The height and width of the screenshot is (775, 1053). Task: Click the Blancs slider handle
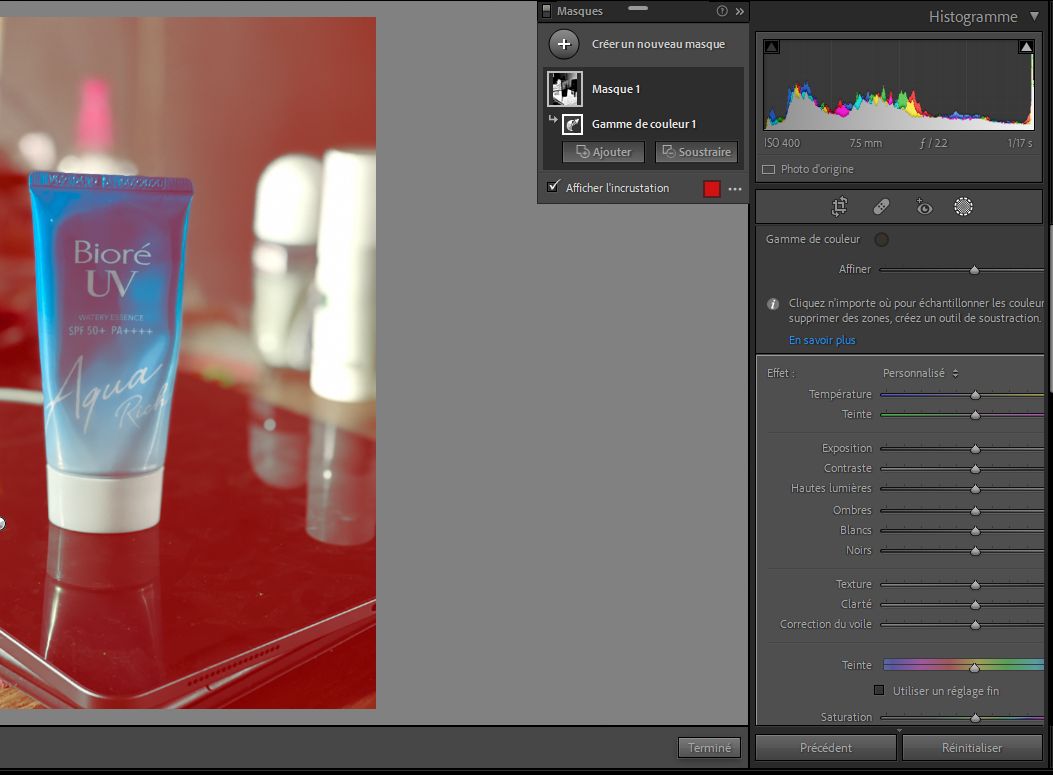point(975,531)
